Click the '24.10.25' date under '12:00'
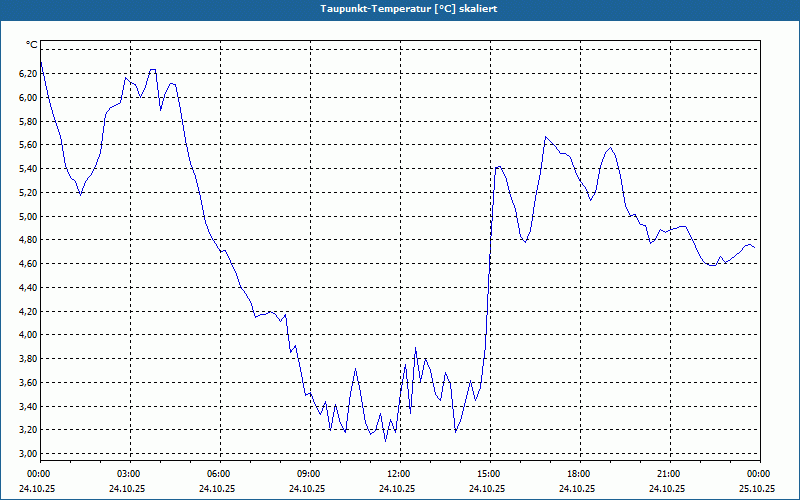 tap(398, 488)
